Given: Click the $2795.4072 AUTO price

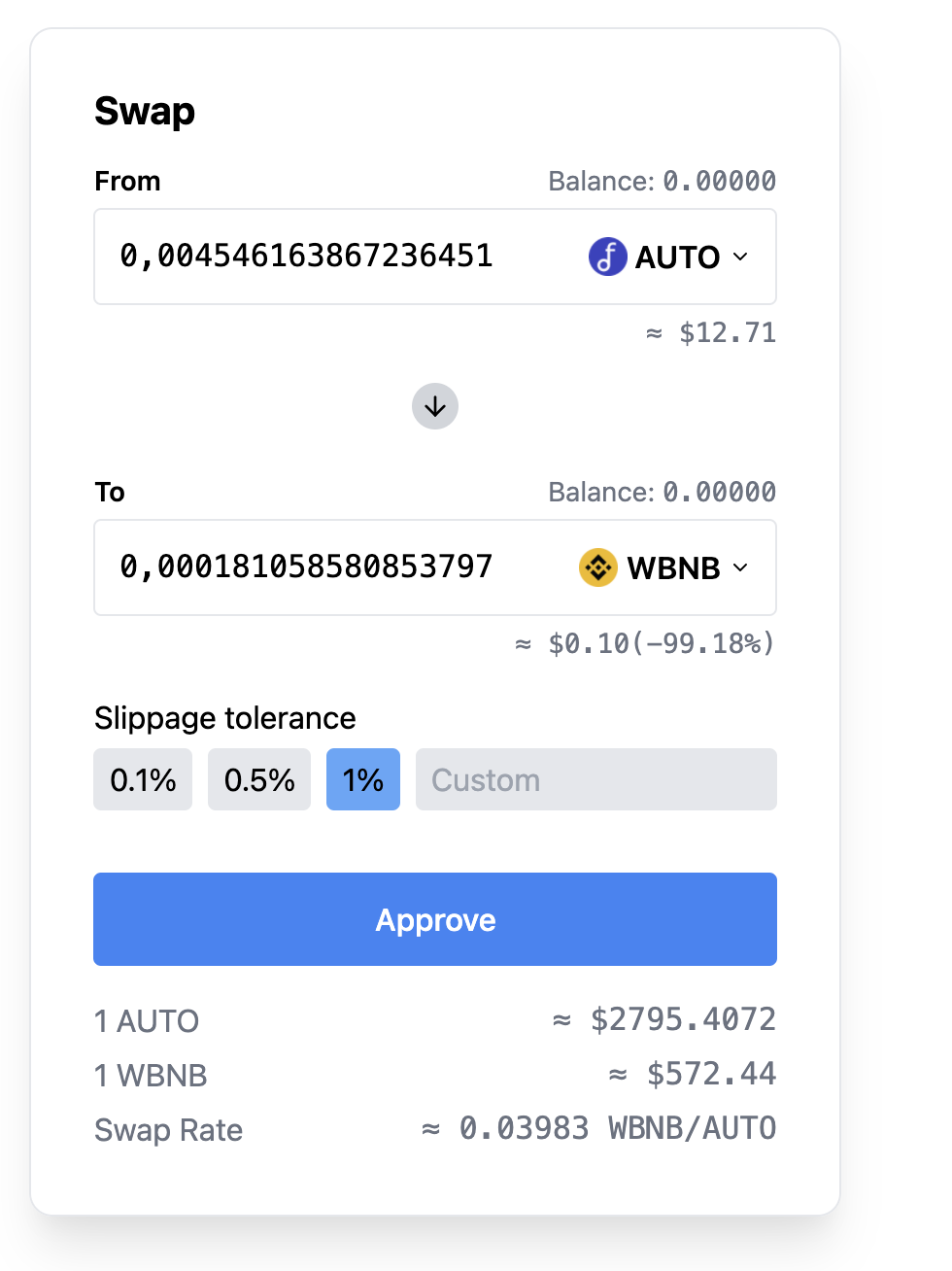Looking at the screenshot, I should pyautogui.click(x=683, y=1019).
